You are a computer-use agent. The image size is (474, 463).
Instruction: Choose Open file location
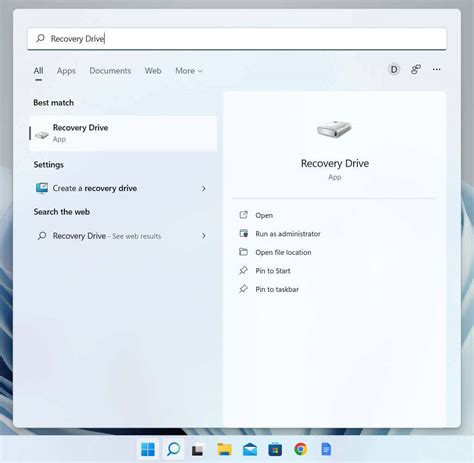pyautogui.click(x=283, y=252)
